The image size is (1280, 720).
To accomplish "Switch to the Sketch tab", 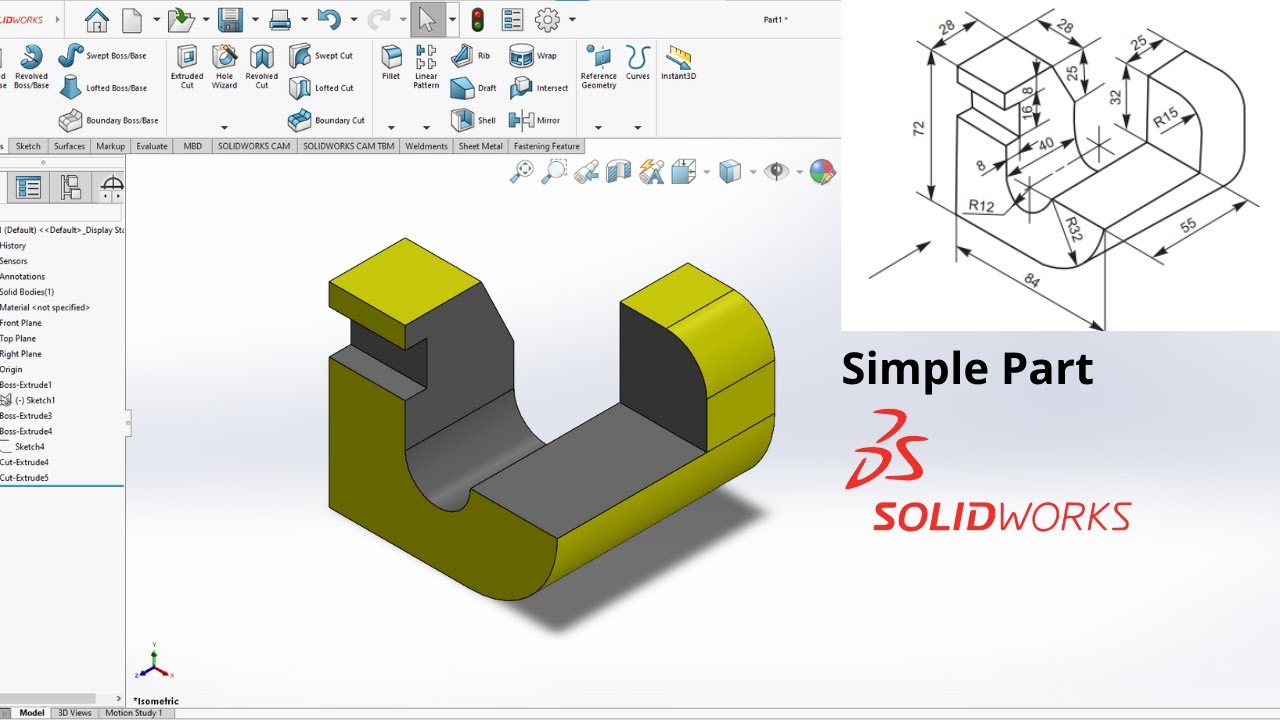I will 28,146.
